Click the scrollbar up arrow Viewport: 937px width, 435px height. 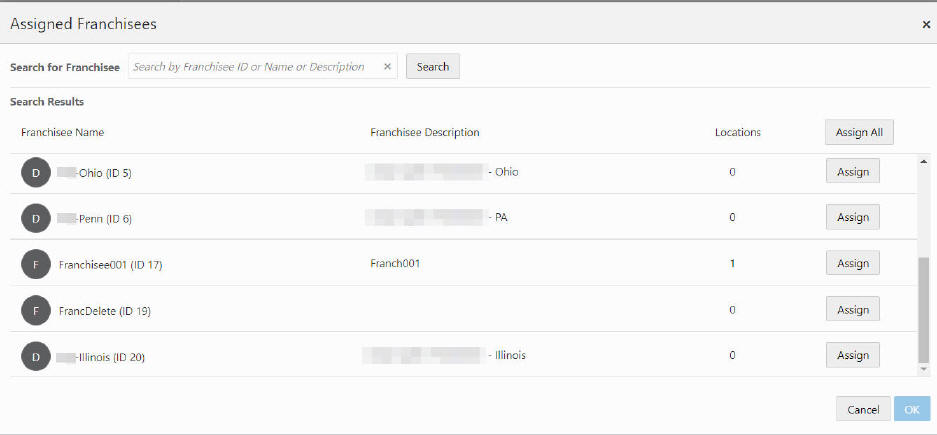[x=924, y=161]
